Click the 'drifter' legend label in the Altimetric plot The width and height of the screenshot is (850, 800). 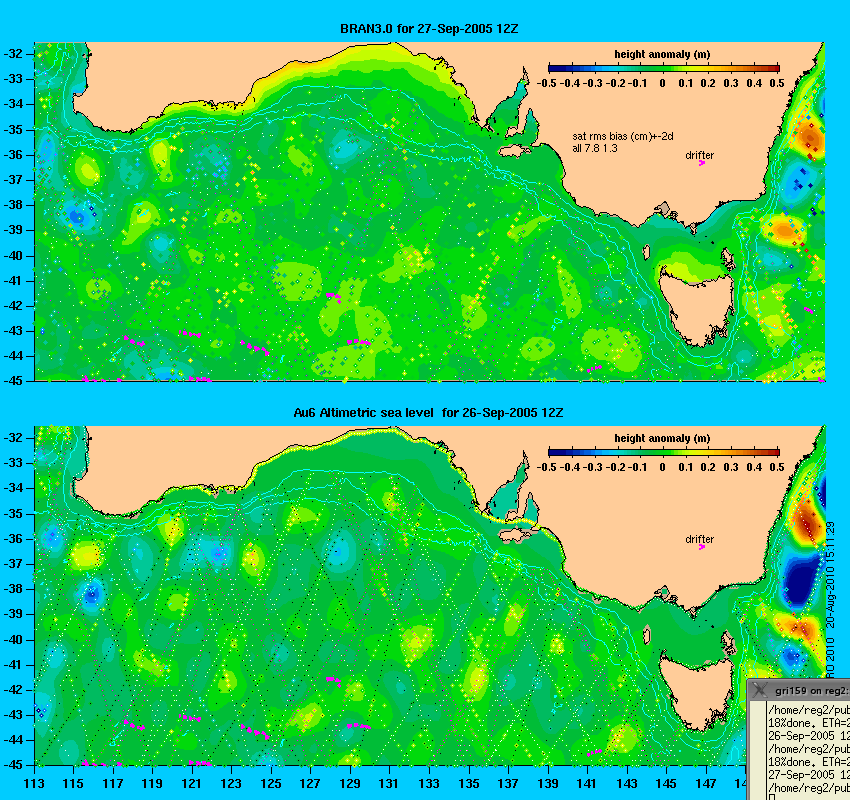click(699, 539)
